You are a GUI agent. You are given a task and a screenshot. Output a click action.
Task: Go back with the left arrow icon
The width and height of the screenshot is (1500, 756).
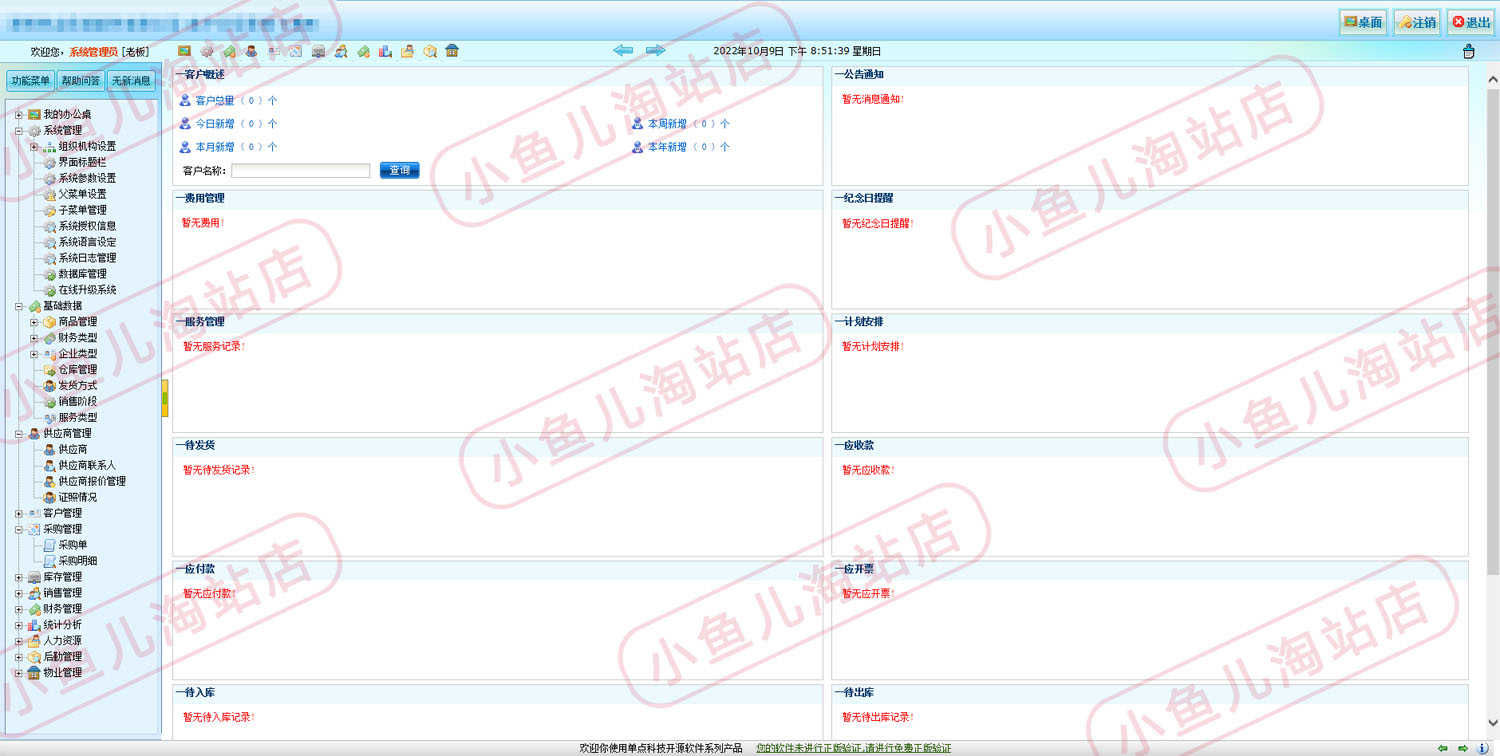pyautogui.click(x=623, y=50)
